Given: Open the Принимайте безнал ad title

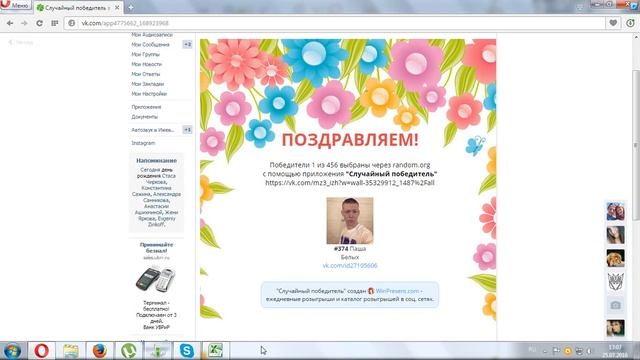Looking at the screenshot, I should point(156,247).
